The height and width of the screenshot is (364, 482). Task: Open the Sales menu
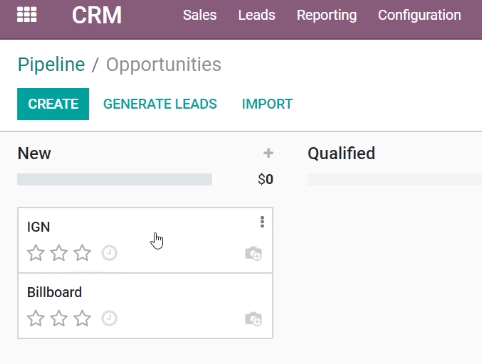200,15
